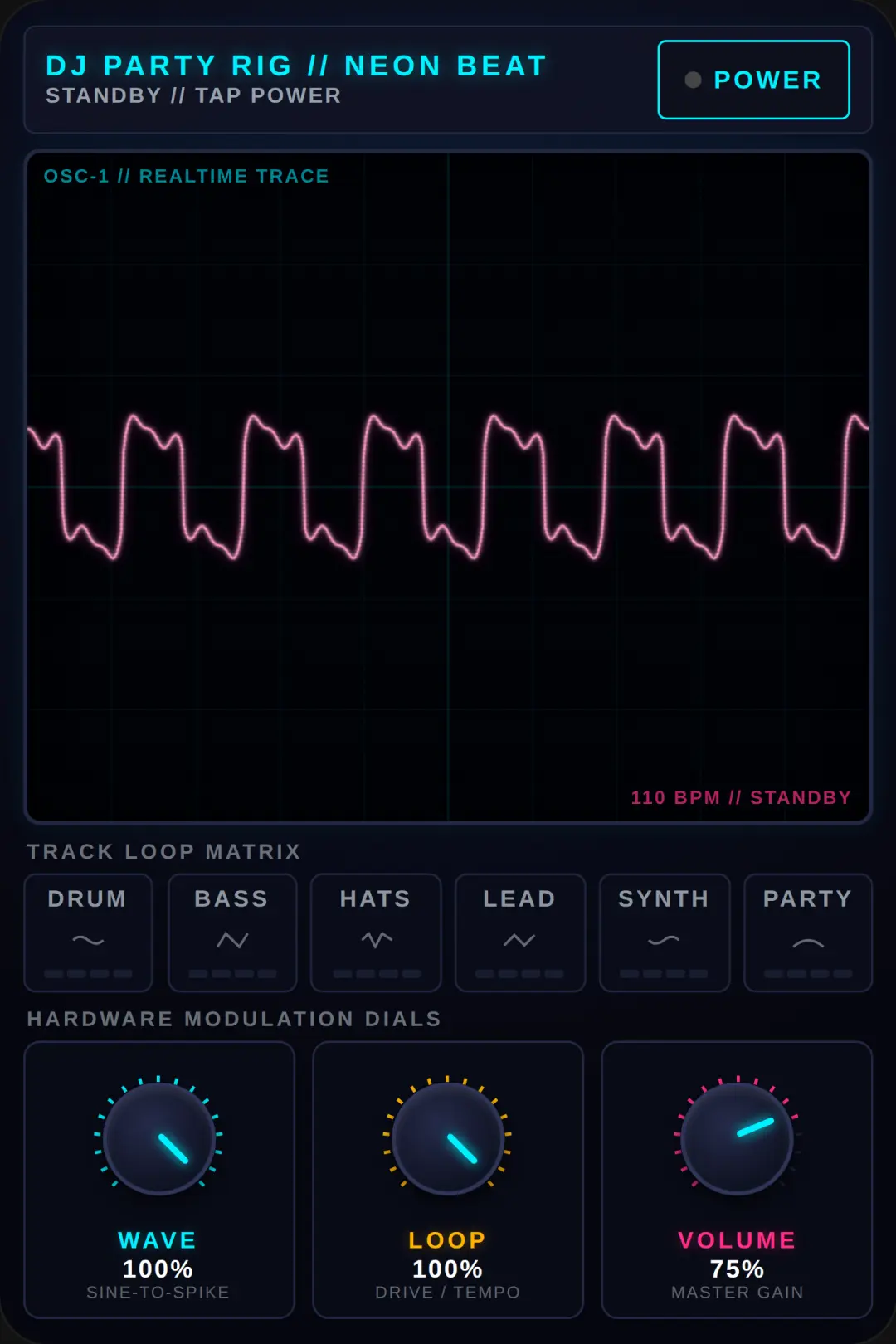Click the VOLUME '75%' value
Viewport: 896px width, 1344px height.
coord(737,1269)
